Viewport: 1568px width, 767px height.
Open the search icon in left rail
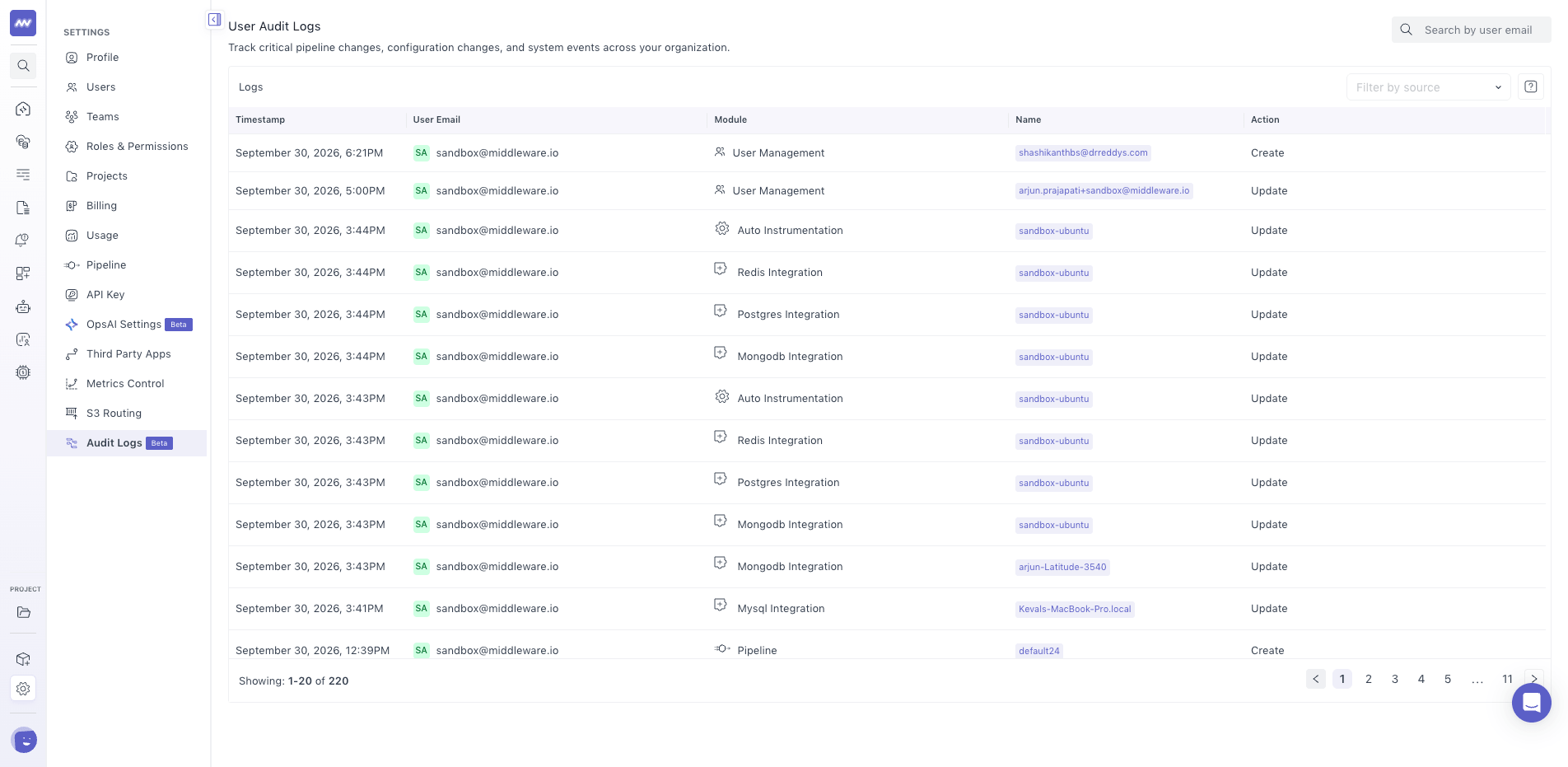click(23, 66)
